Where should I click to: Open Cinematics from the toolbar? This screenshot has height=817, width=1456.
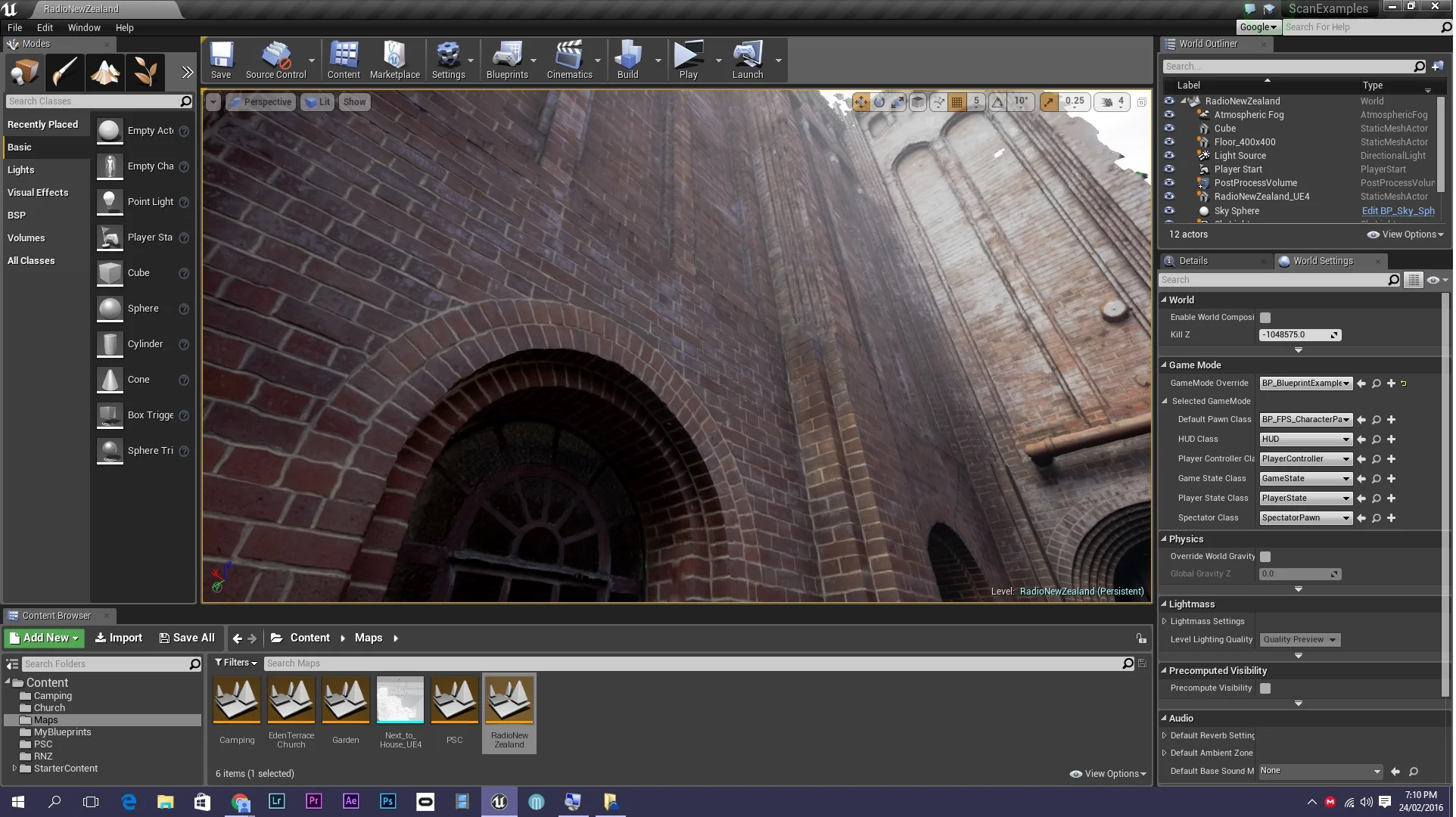569,60
